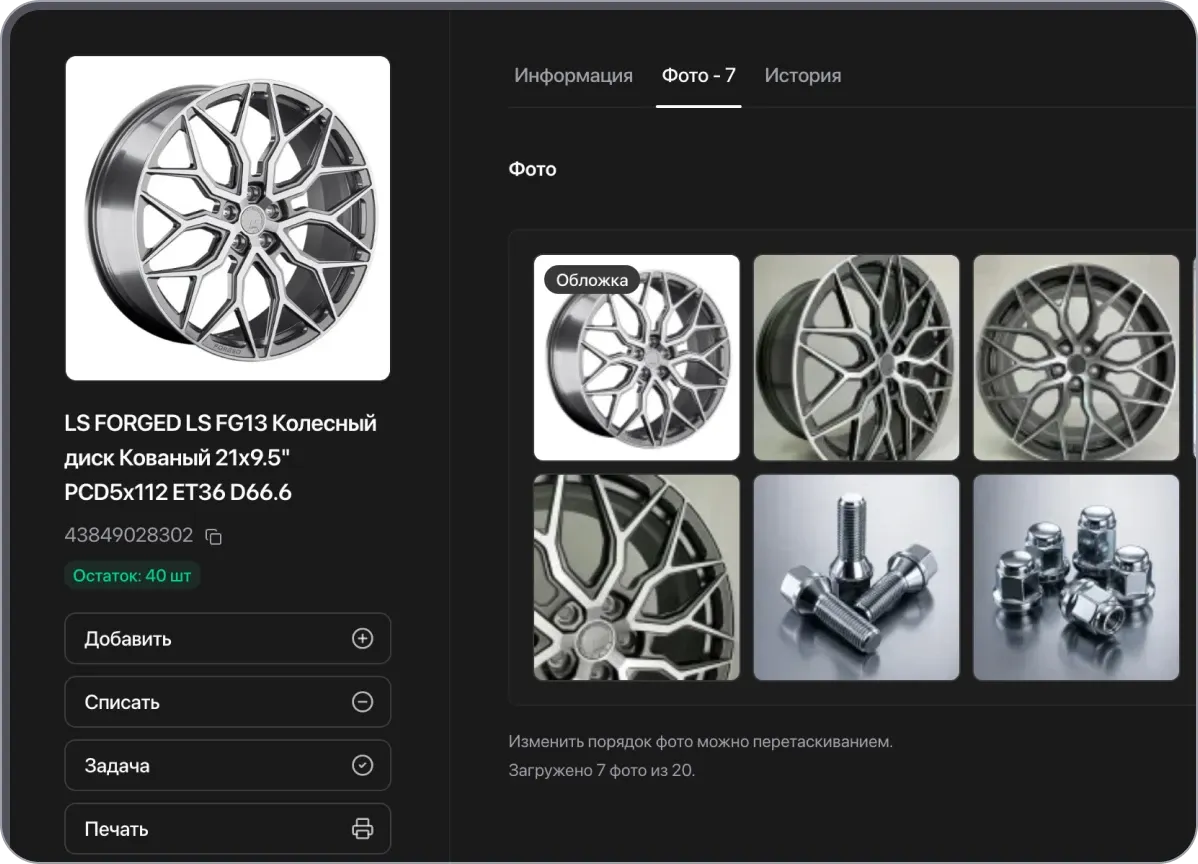Open the close-up wheel hub photo
1198x864 pixels.
[636, 578]
